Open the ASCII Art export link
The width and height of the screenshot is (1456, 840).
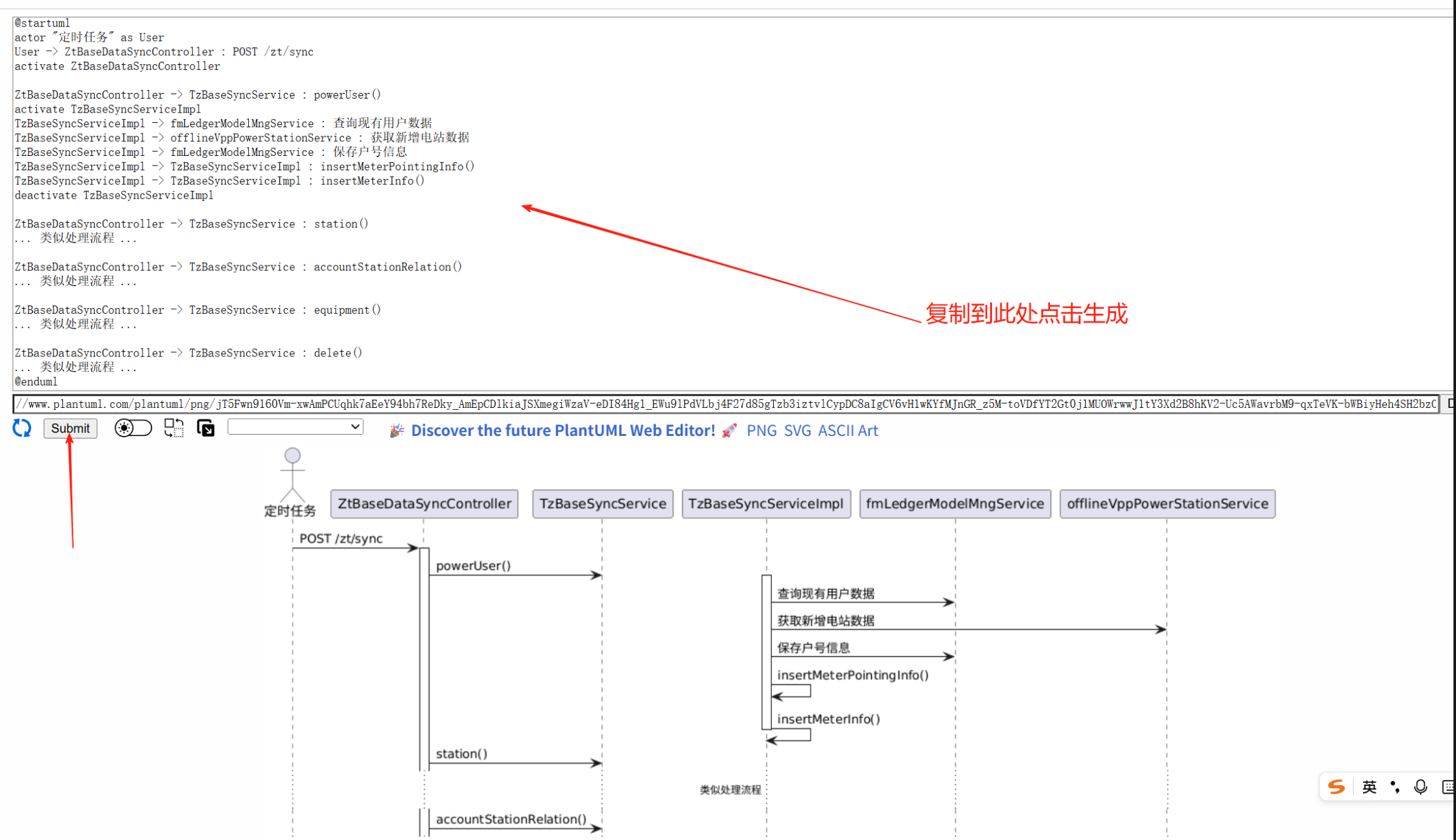point(848,431)
